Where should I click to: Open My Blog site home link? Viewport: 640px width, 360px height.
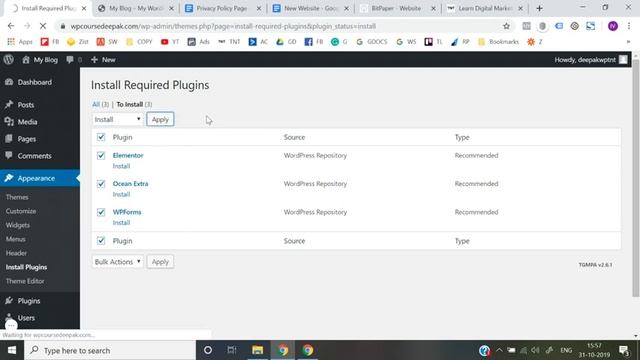(x=40, y=60)
